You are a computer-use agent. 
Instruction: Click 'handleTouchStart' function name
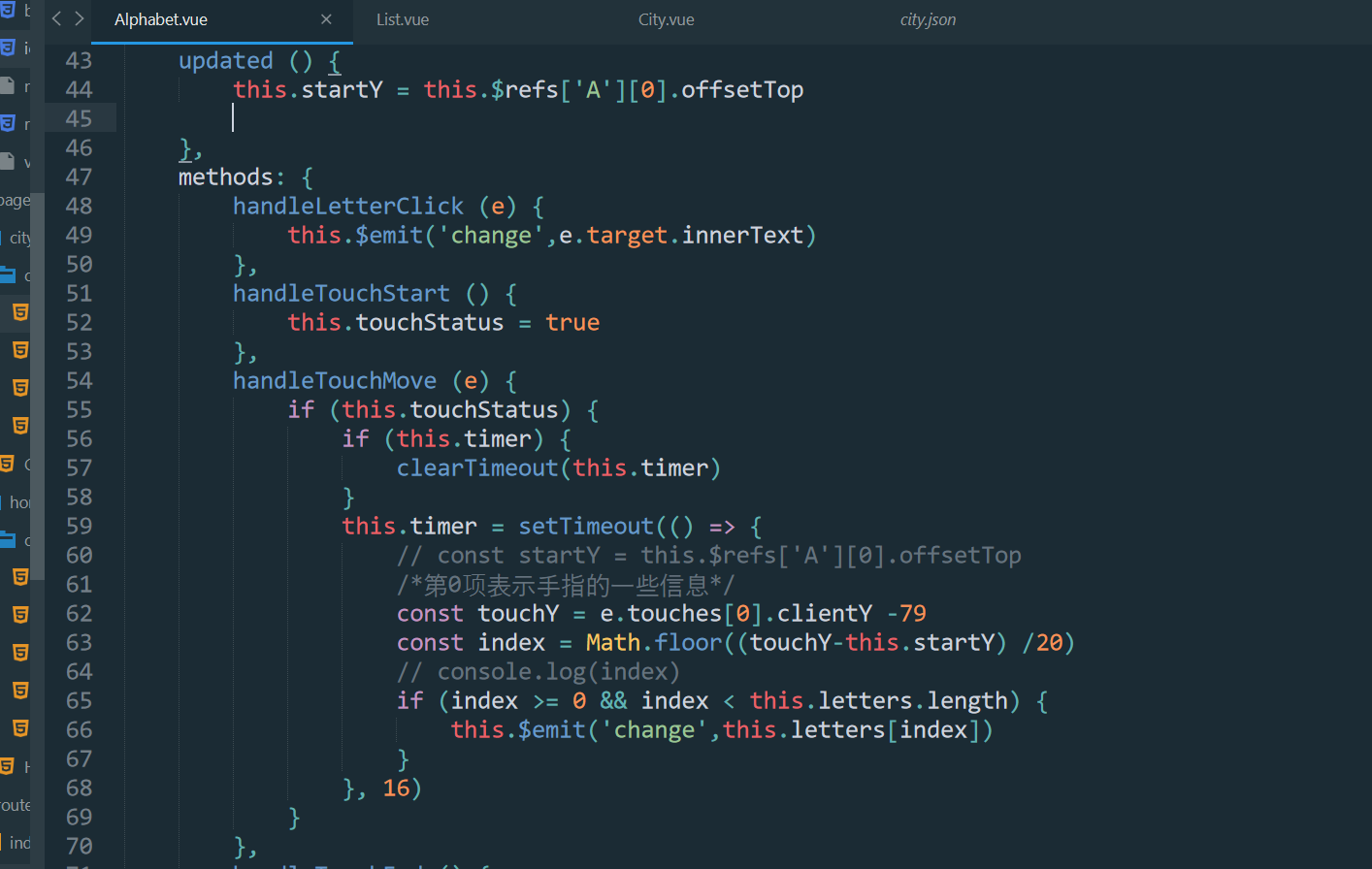point(342,293)
